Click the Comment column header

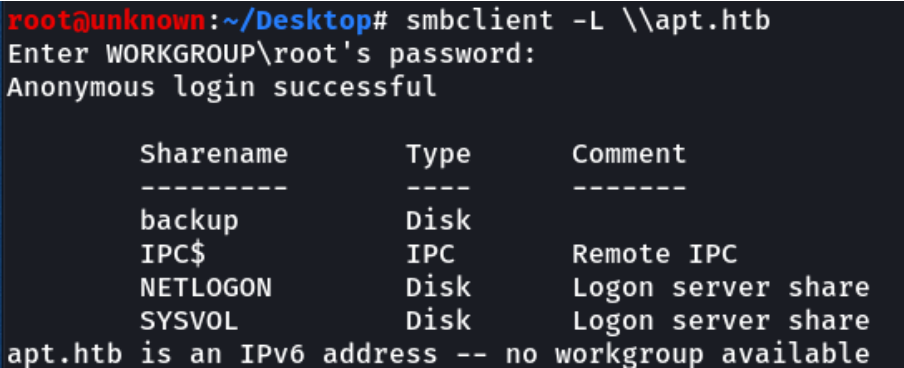coord(629,154)
